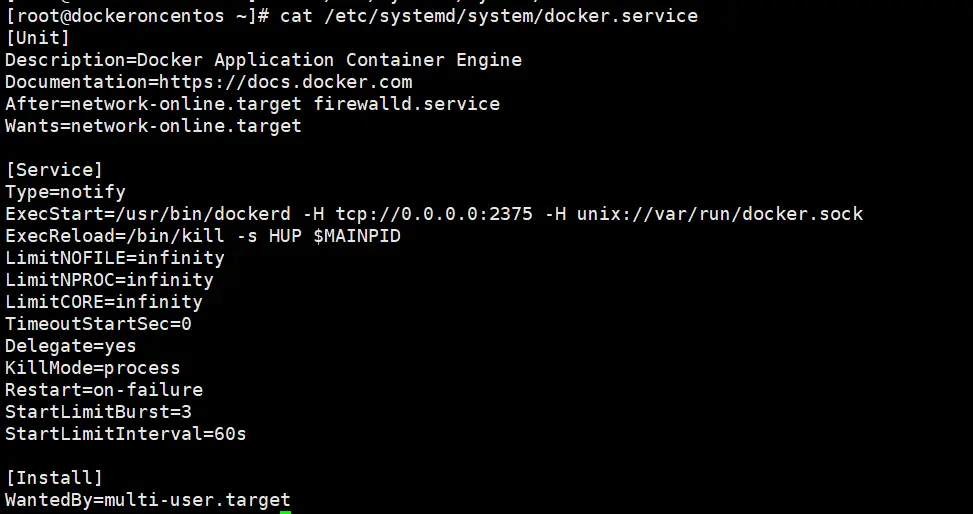Click the [Unit] section header
973x514 pixels.
click(x=38, y=38)
